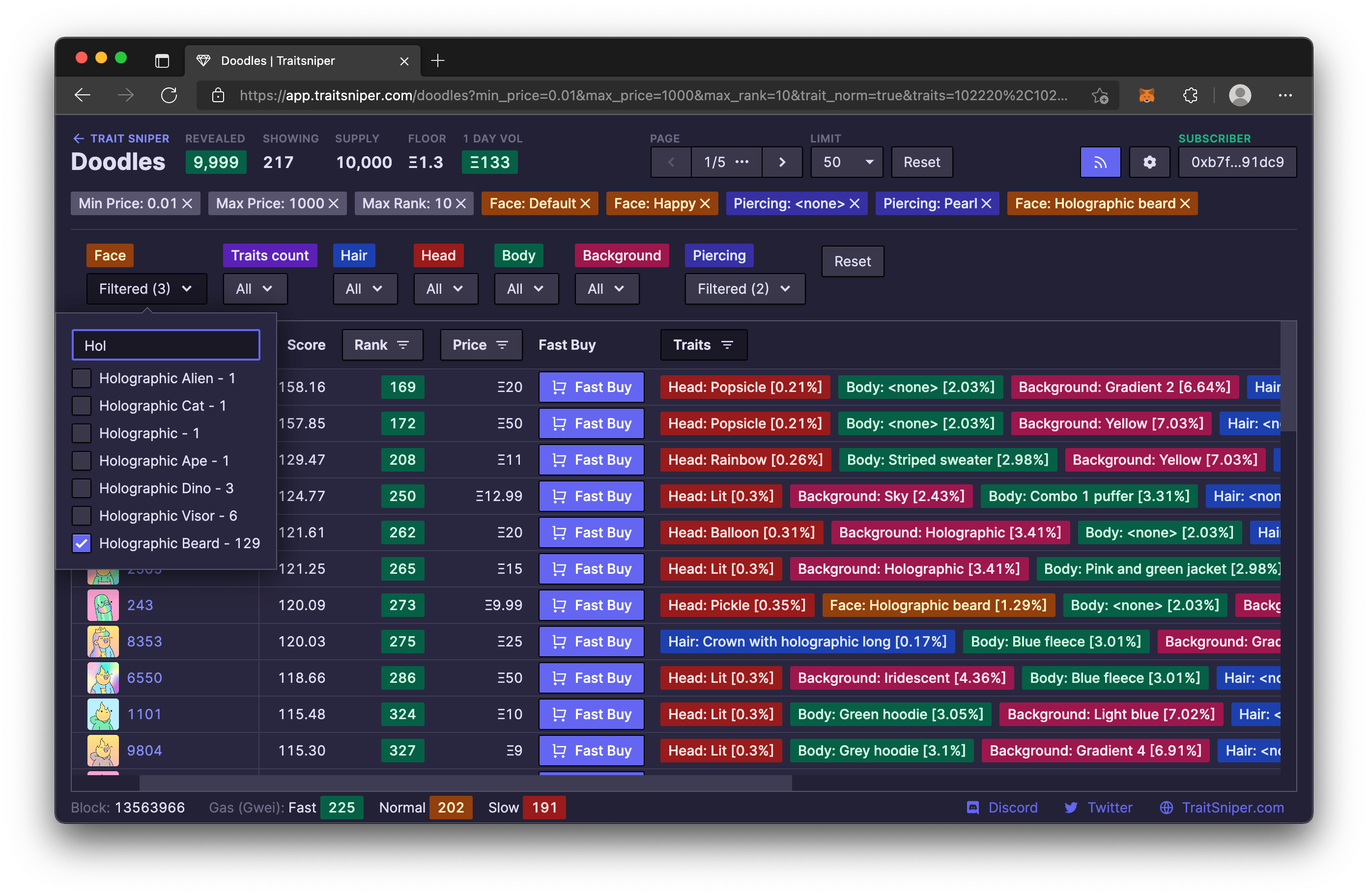Image resolution: width=1368 pixels, height=896 pixels.
Task: Remove Min Price: 0.01 filter chip
Action: [x=187, y=203]
